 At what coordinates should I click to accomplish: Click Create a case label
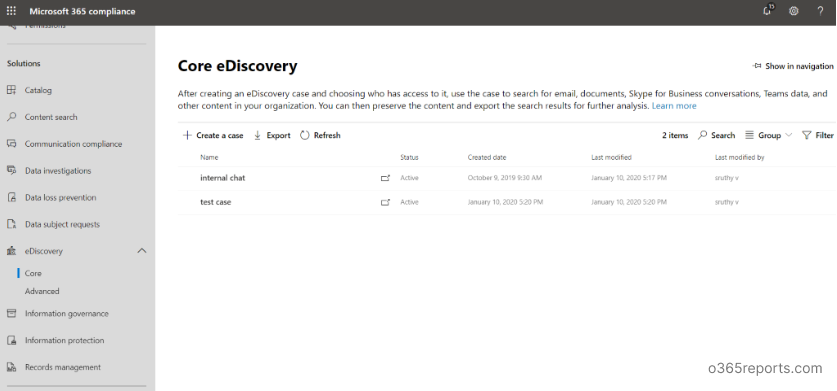point(220,135)
